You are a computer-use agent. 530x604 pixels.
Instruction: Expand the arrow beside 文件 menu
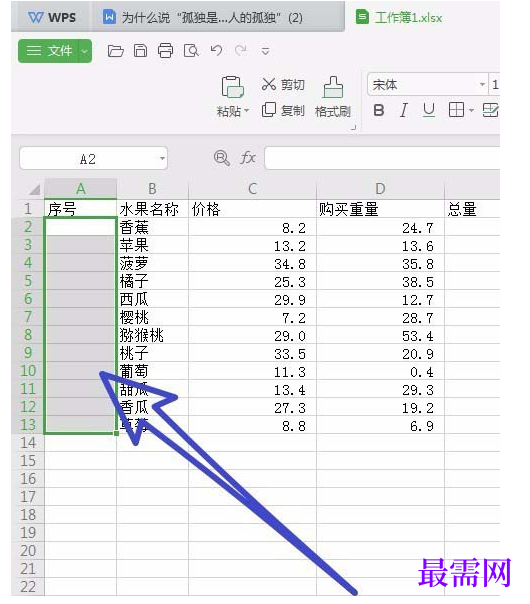pos(85,50)
